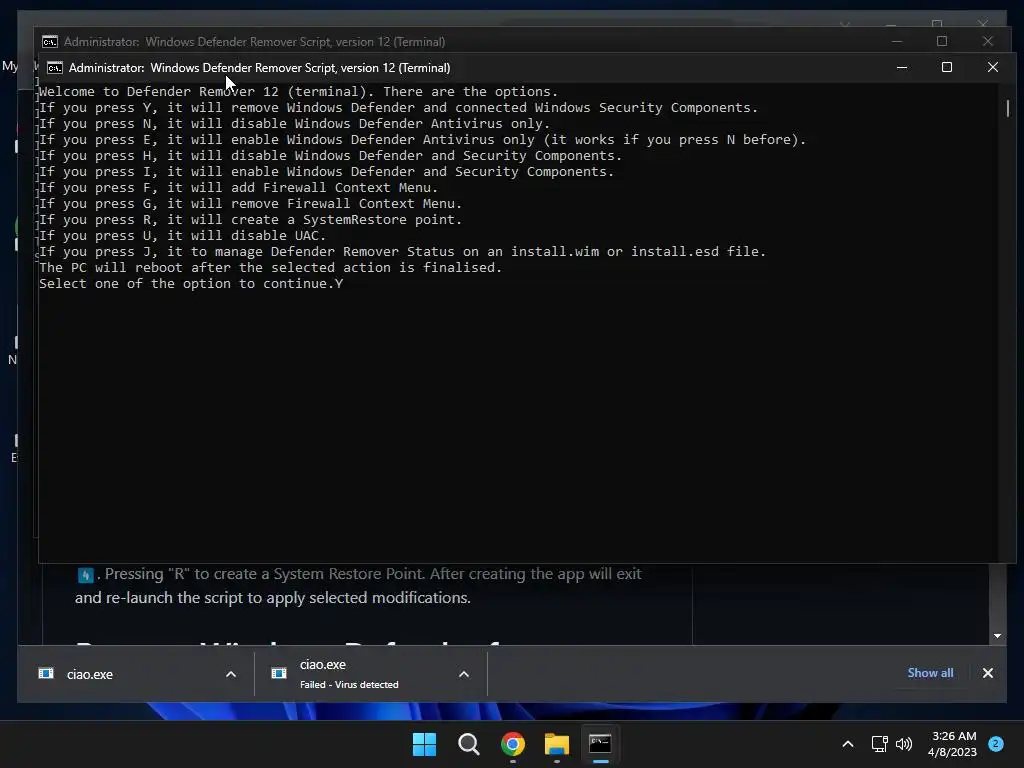Click the 'If you press G' remove Firewall line
Screen dimensions: 1024x768
[x=250, y=204]
